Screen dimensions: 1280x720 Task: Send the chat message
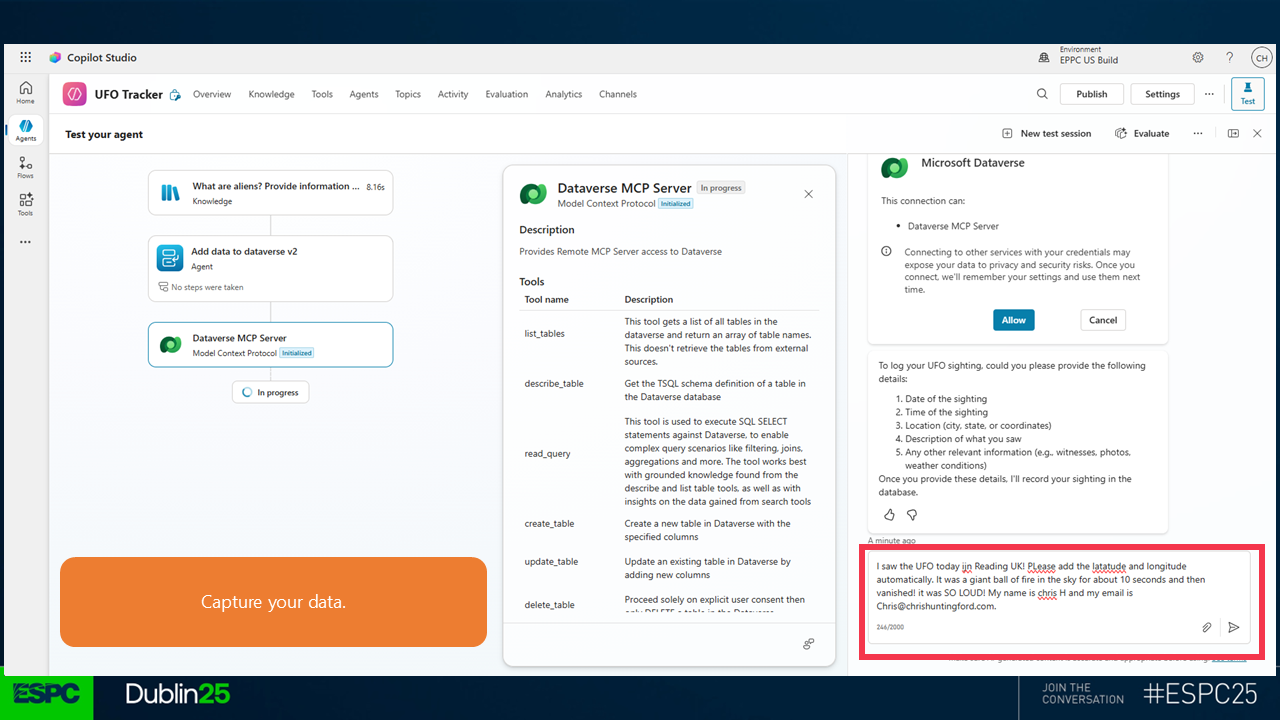(1234, 627)
